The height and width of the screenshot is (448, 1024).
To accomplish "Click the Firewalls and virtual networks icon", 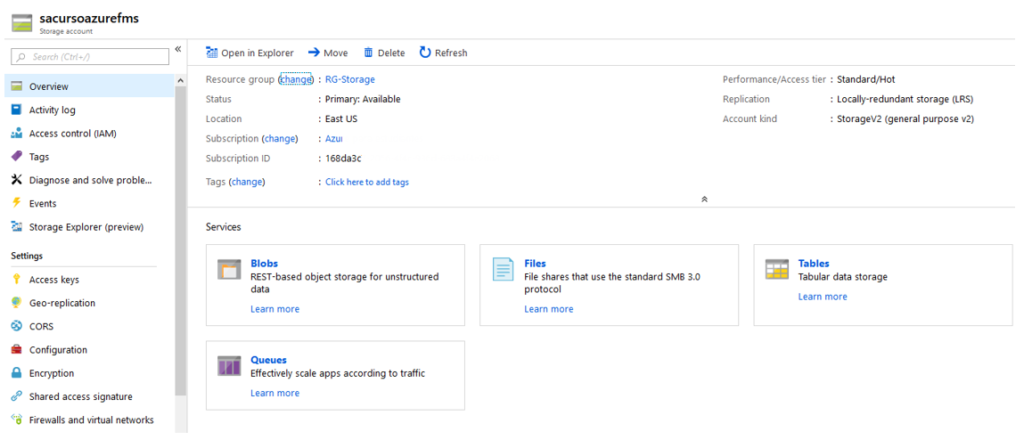I will pos(17,420).
